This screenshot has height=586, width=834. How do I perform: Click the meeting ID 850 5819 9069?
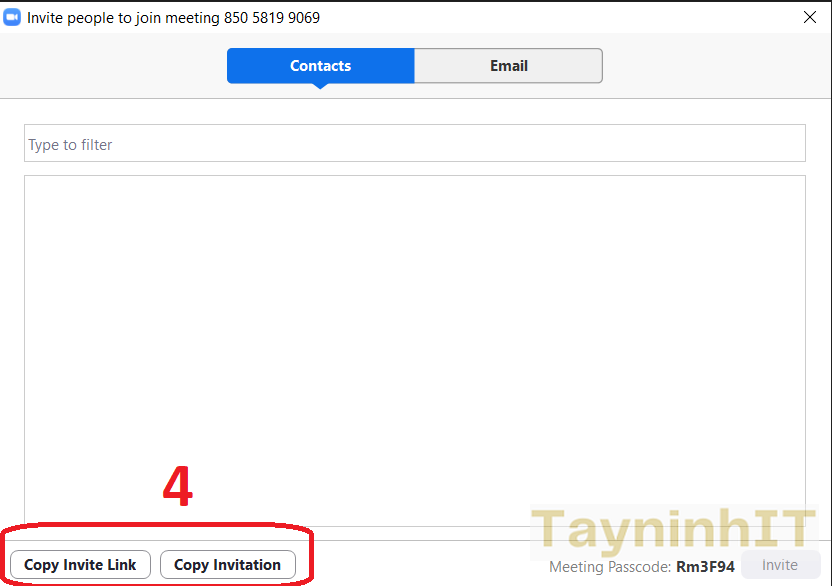click(278, 18)
